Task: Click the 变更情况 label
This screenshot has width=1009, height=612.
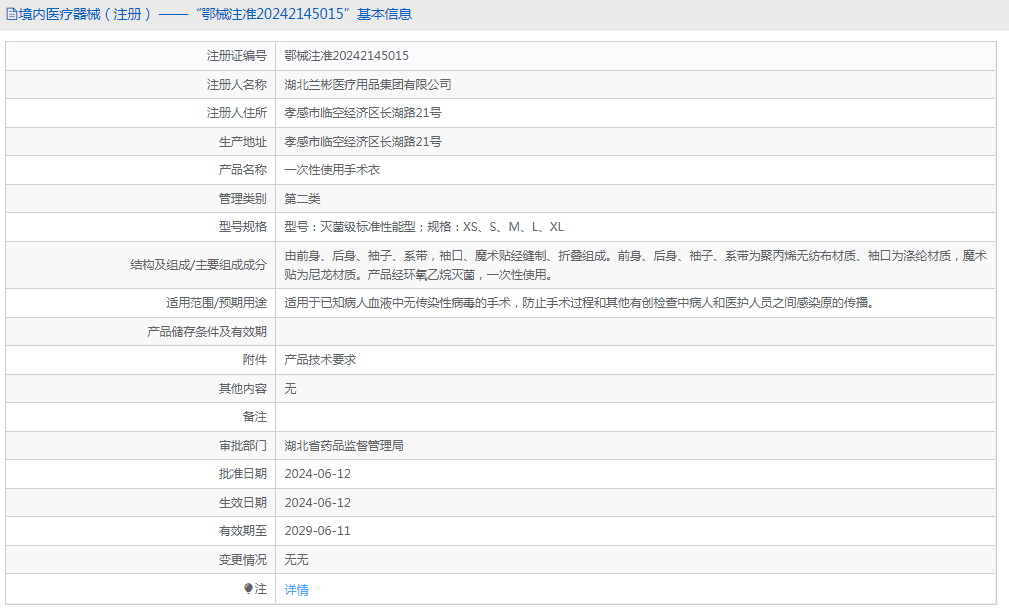Action: 243,560
